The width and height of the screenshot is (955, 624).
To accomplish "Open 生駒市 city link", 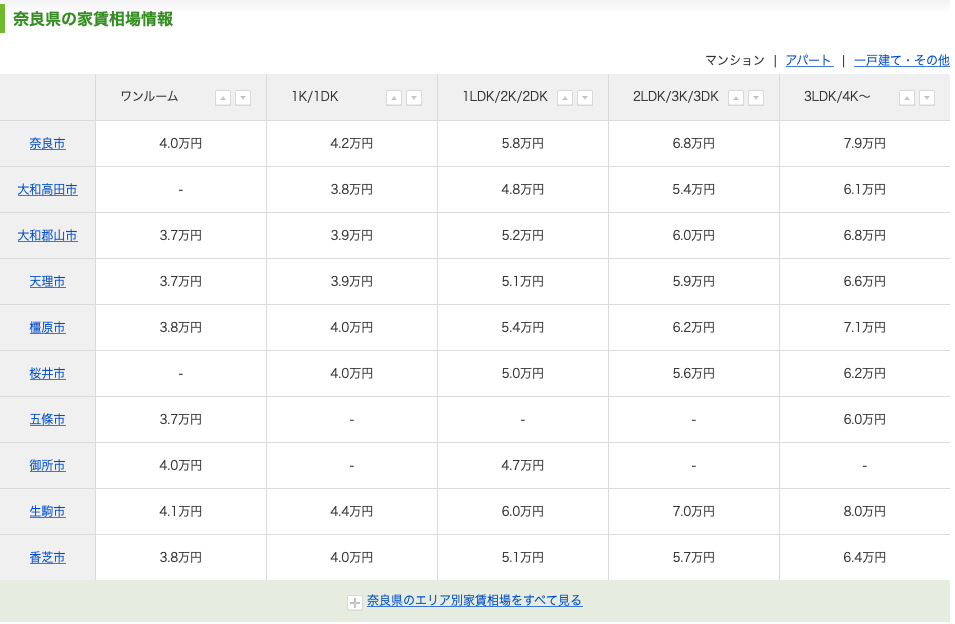I will tap(48, 512).
